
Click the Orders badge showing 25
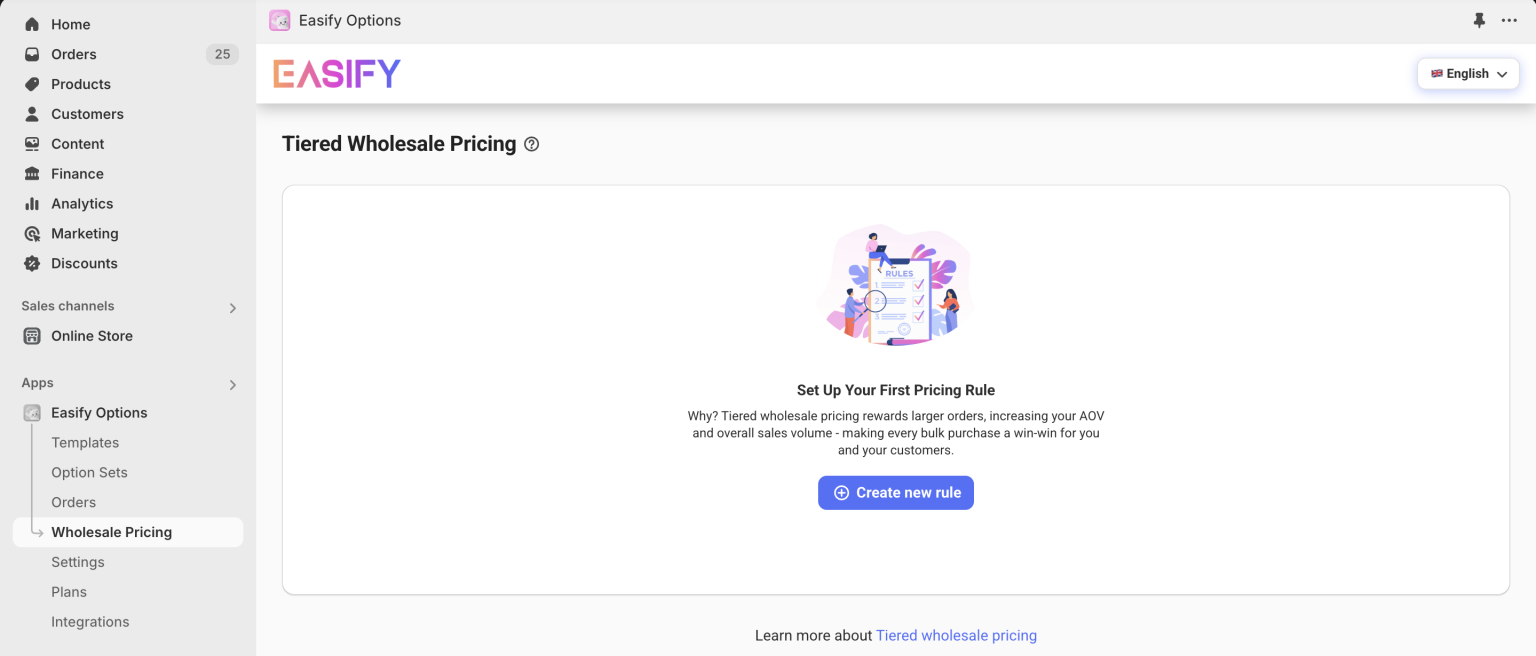pos(222,54)
